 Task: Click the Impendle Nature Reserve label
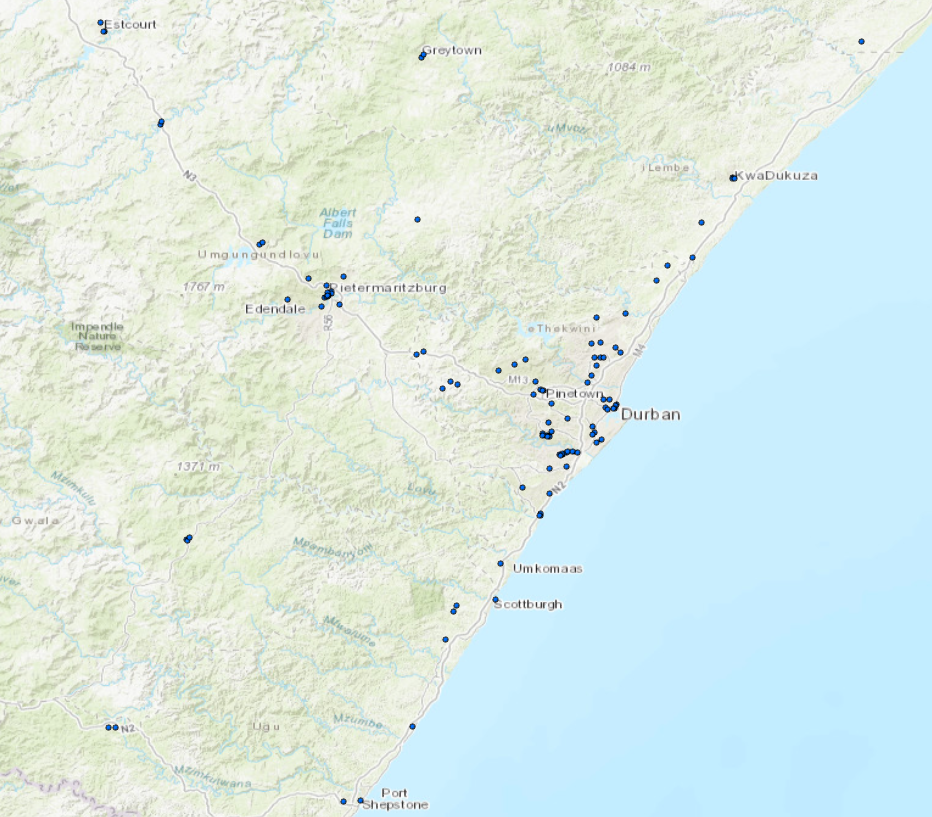click(97, 338)
